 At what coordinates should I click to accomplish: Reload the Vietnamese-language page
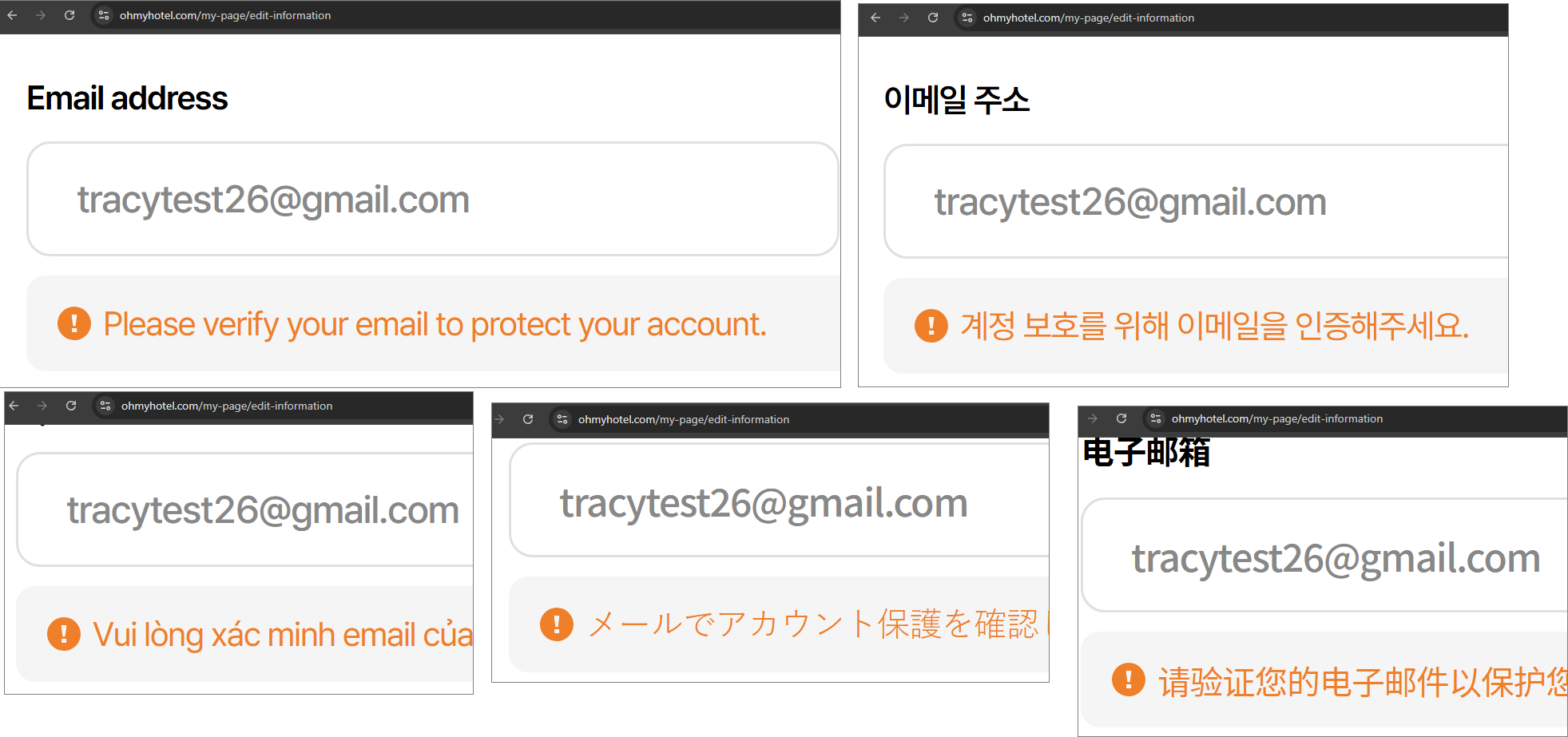pyautogui.click(x=71, y=406)
